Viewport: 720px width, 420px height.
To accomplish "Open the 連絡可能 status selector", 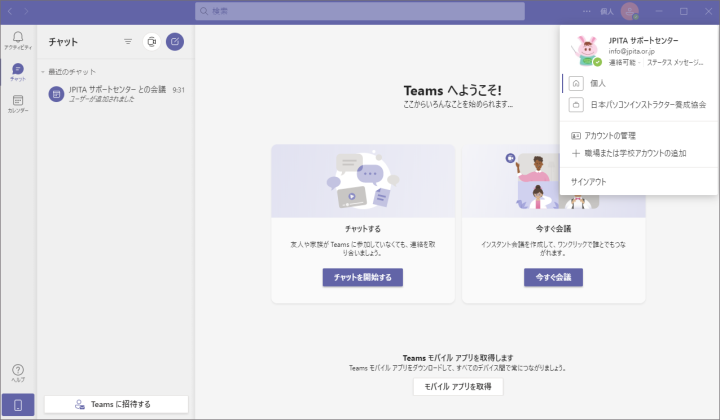I will [624, 61].
